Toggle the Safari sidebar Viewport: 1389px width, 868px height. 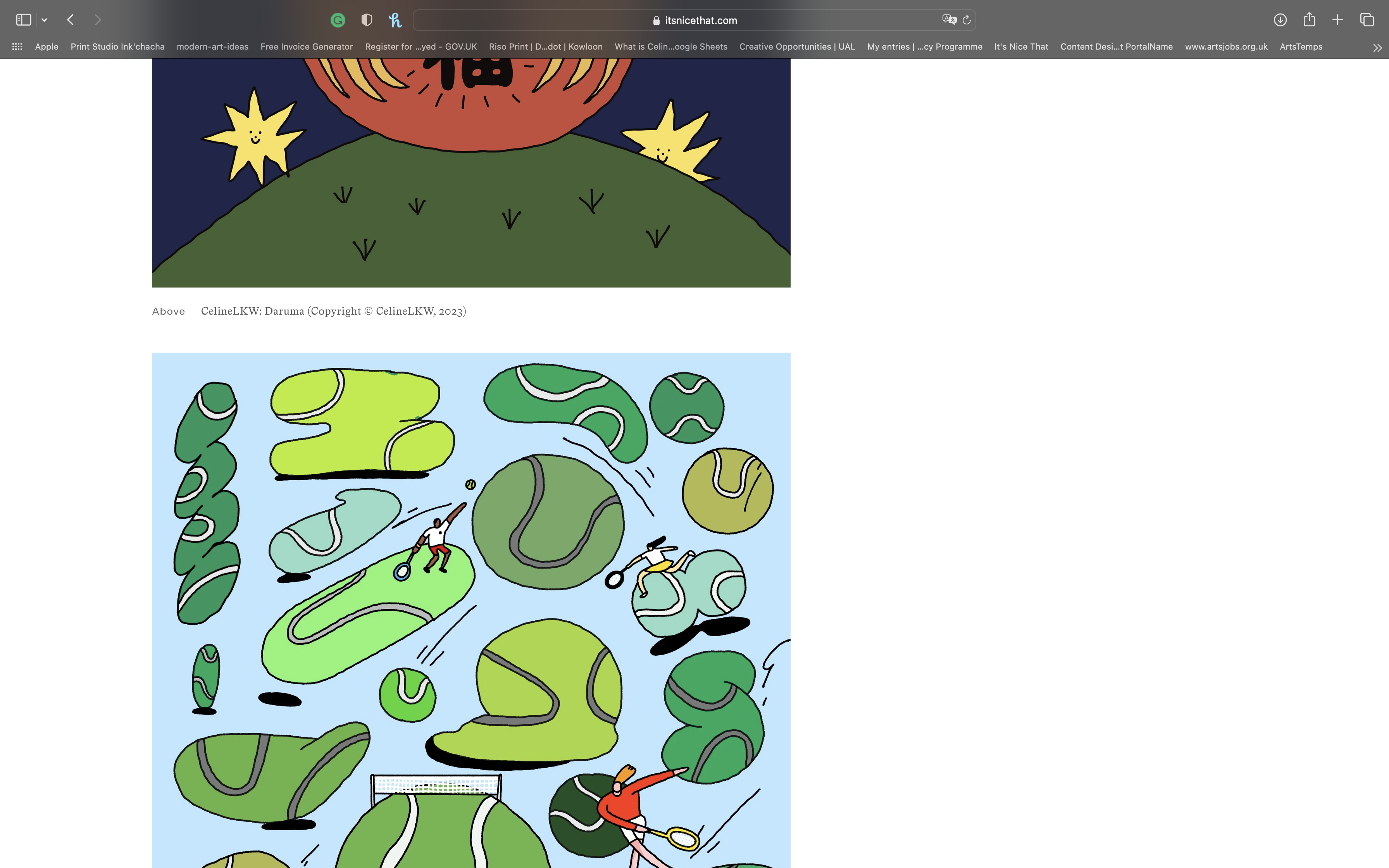[24, 20]
